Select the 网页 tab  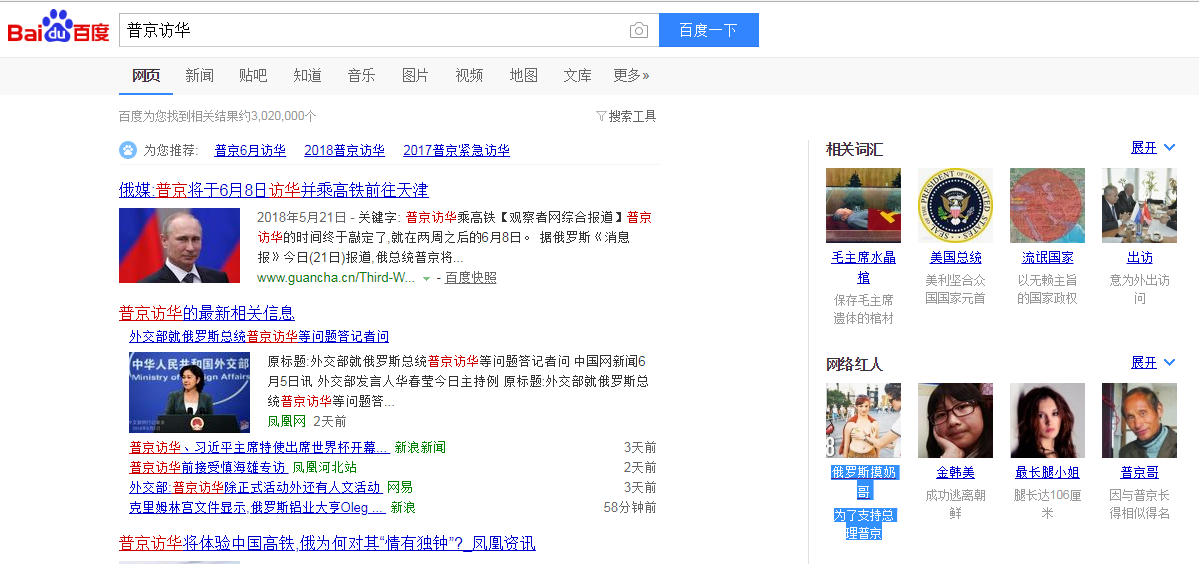tap(146, 76)
